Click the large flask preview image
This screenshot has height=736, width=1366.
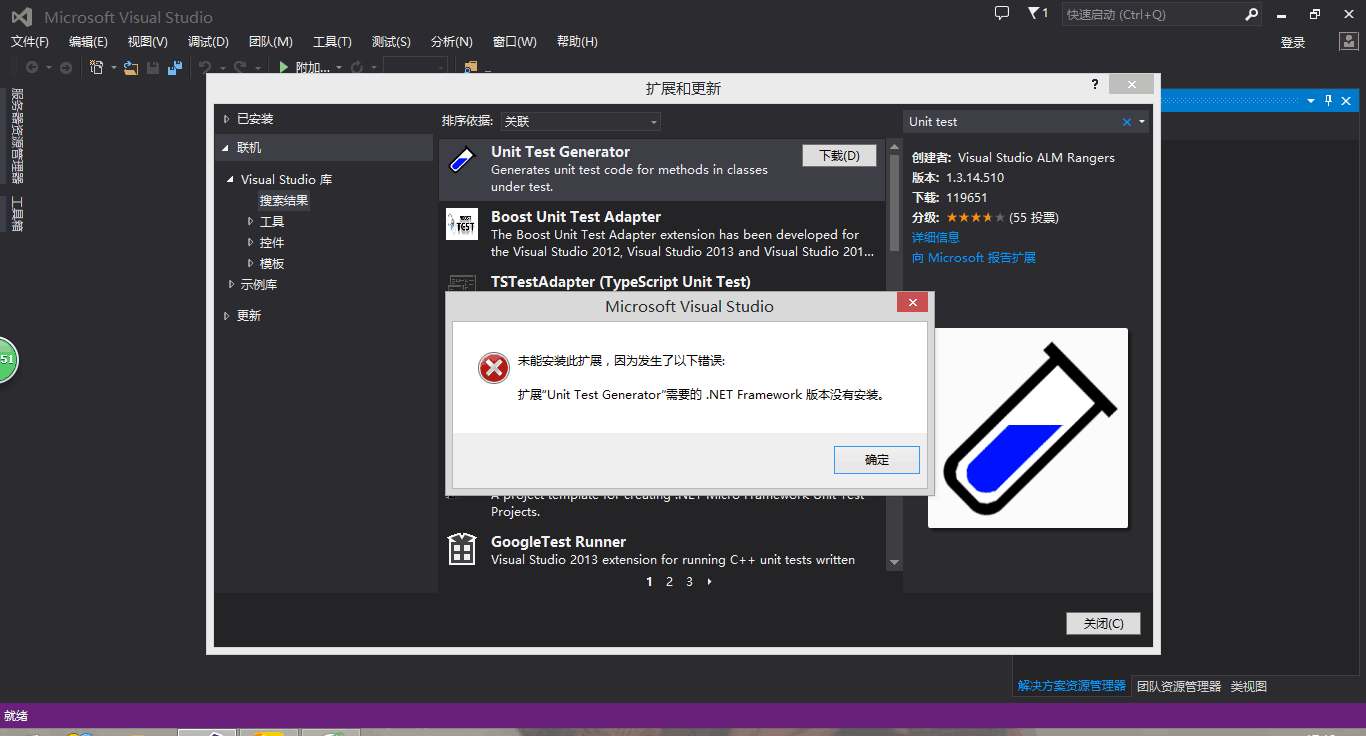[x=1028, y=428]
